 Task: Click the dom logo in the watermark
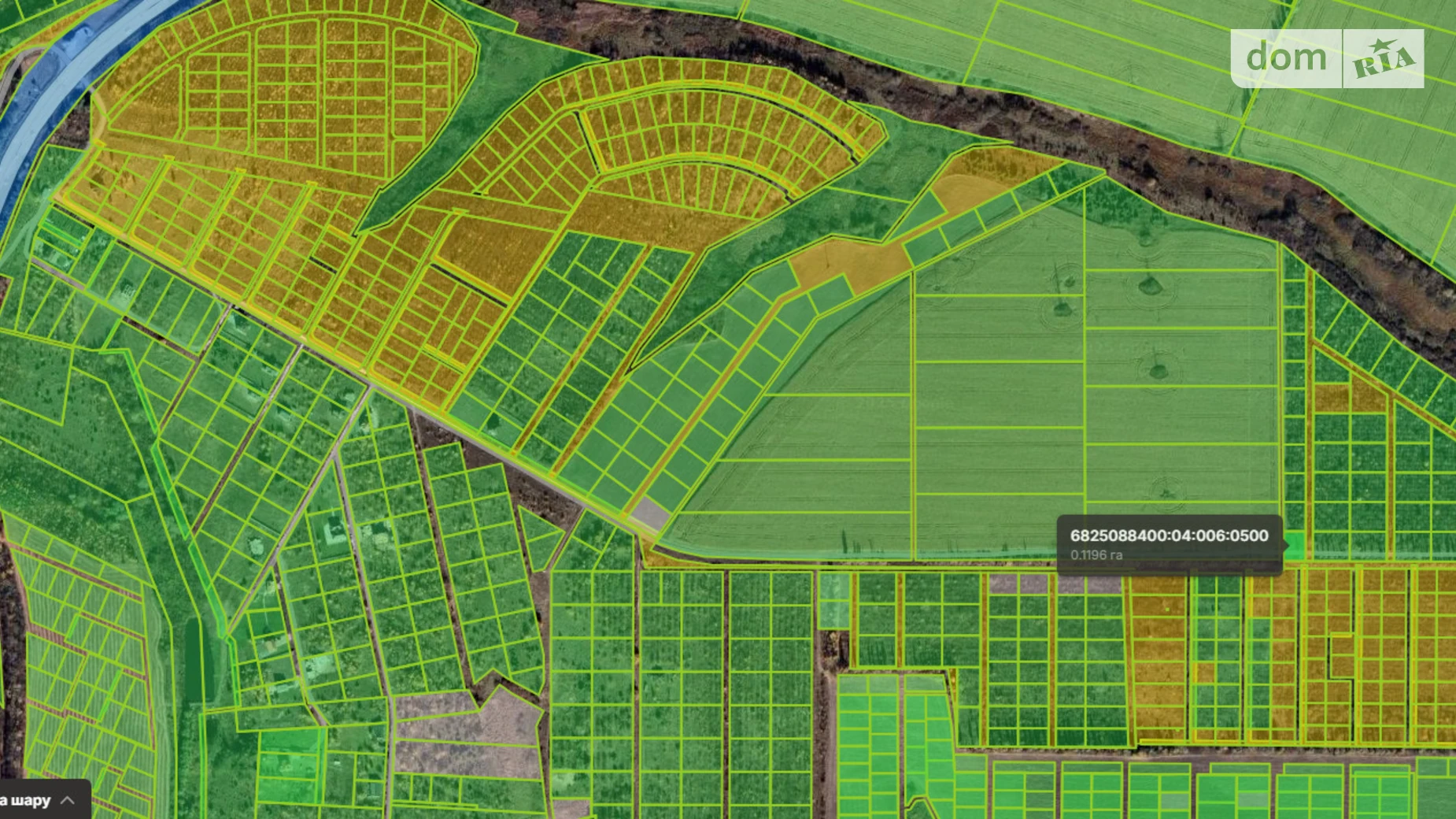tap(1286, 58)
